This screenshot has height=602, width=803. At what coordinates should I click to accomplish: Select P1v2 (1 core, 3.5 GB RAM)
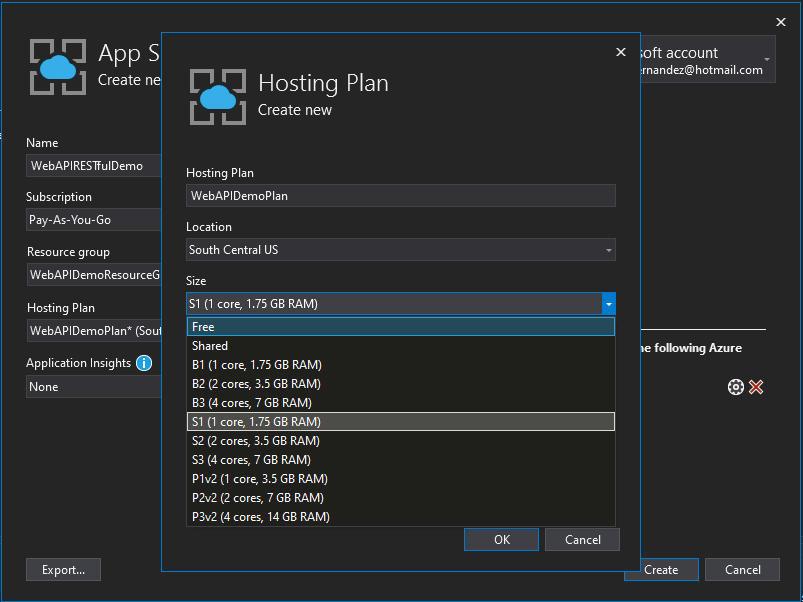(x=401, y=479)
